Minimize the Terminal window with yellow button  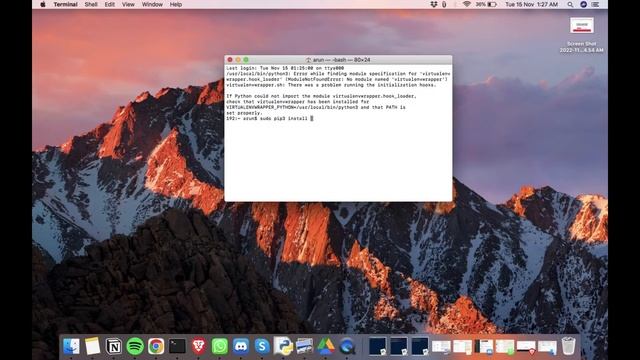pyautogui.click(x=238, y=60)
